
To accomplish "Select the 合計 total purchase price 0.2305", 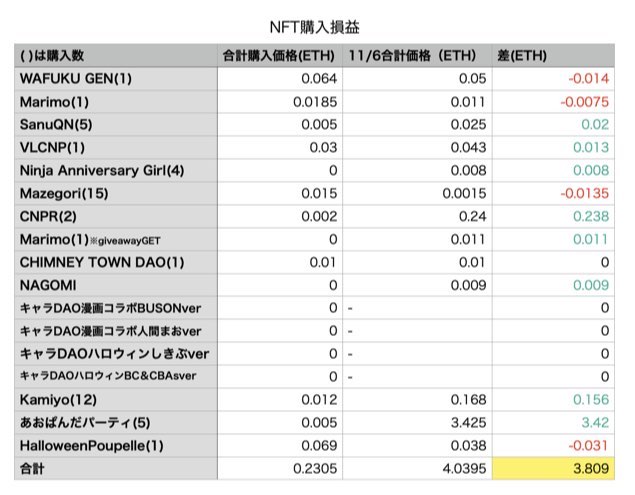I will pyautogui.click(x=315, y=469).
